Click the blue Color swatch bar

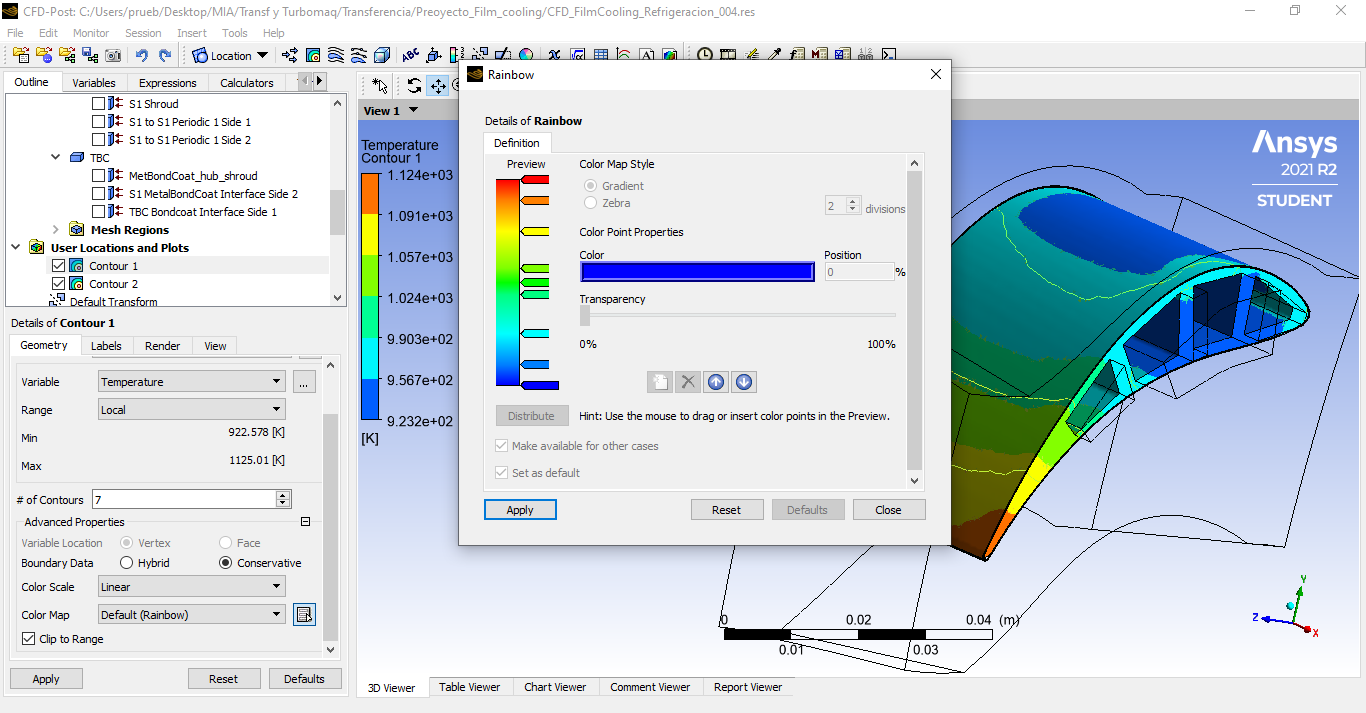pos(697,272)
